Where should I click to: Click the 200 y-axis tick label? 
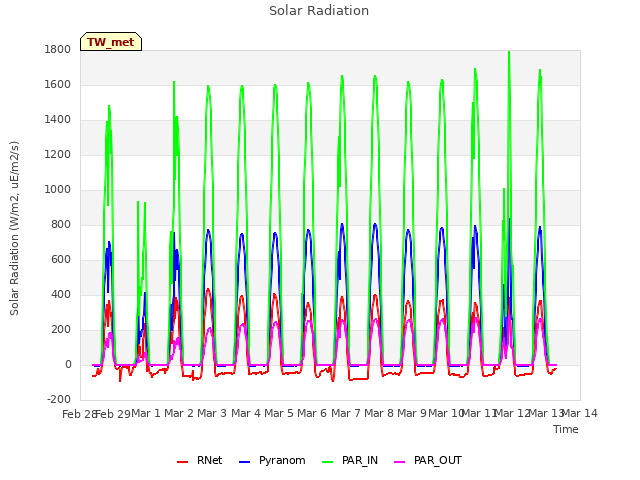[61, 329]
